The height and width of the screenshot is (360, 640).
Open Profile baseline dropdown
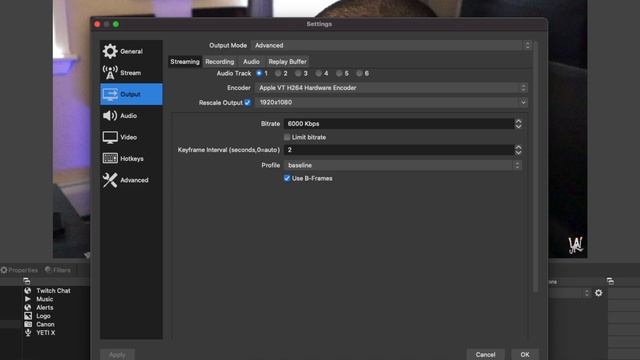coord(403,165)
